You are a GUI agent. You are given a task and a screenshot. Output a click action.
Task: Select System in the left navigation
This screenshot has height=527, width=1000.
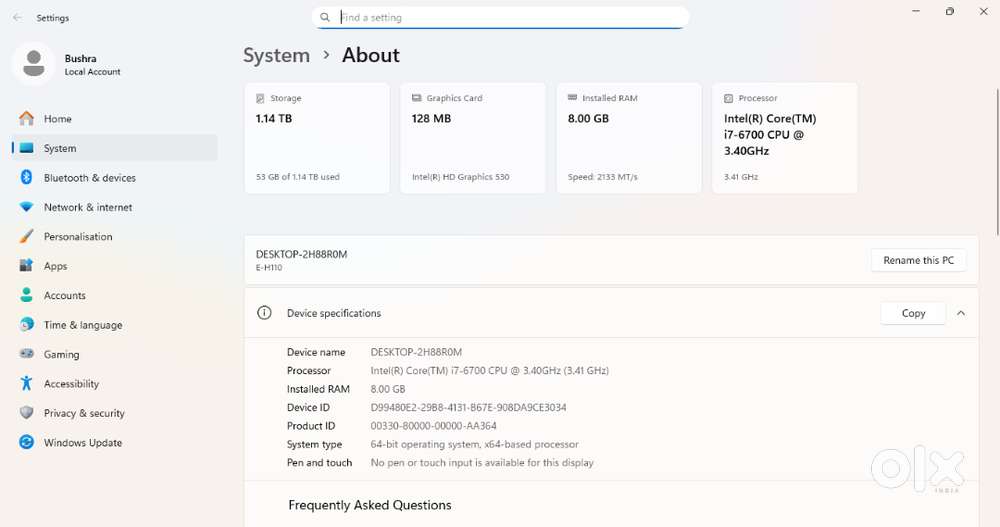click(x=60, y=148)
